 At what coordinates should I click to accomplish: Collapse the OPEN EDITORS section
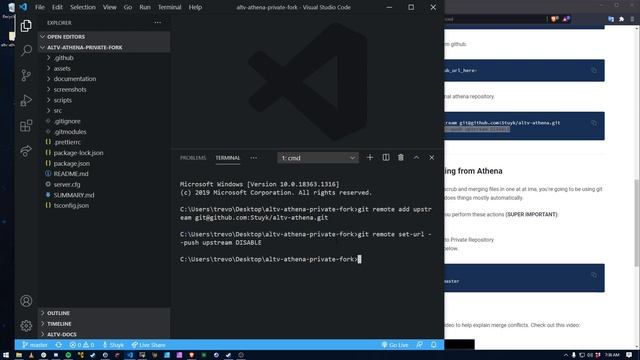104,37
